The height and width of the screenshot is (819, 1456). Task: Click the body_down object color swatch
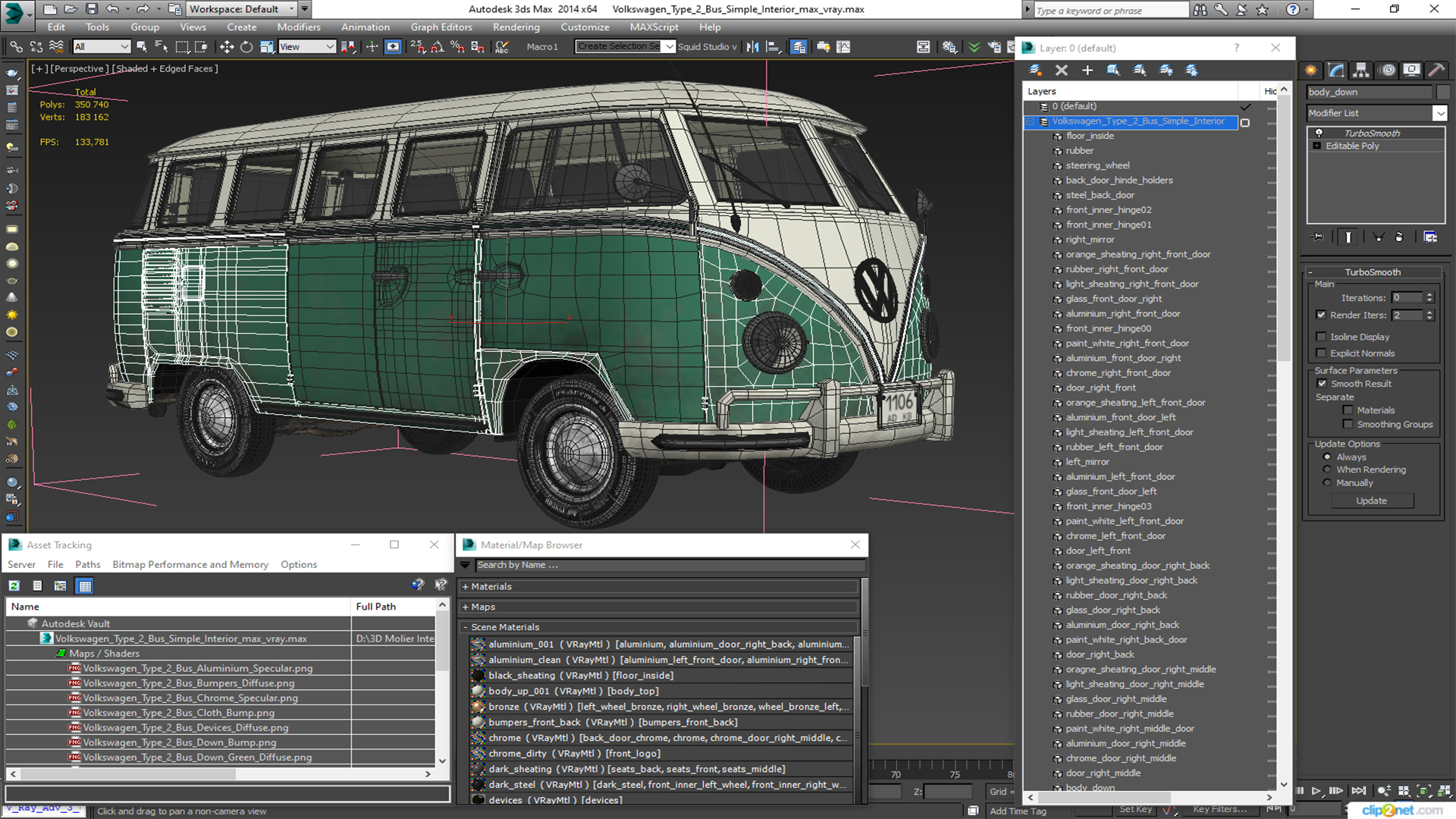(1442, 92)
